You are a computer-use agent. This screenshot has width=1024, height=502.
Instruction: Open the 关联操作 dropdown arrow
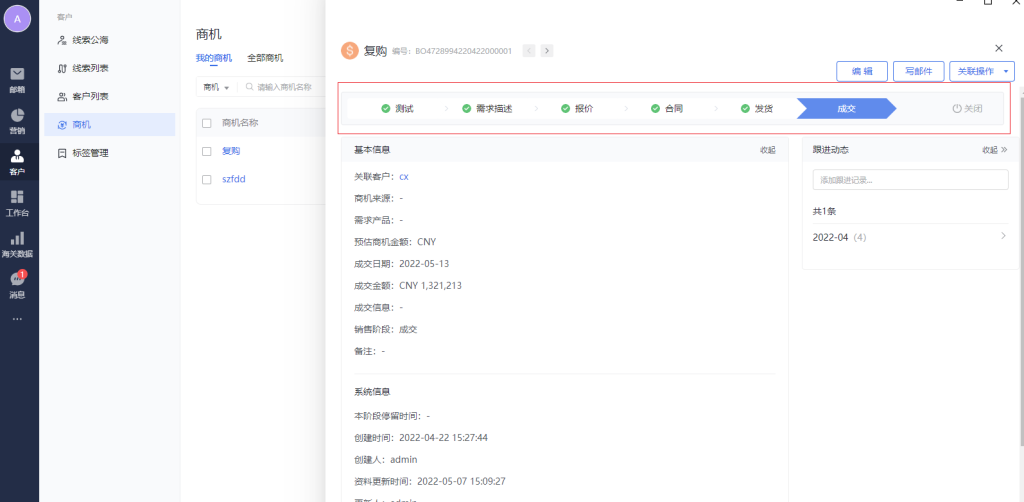pos(1006,71)
